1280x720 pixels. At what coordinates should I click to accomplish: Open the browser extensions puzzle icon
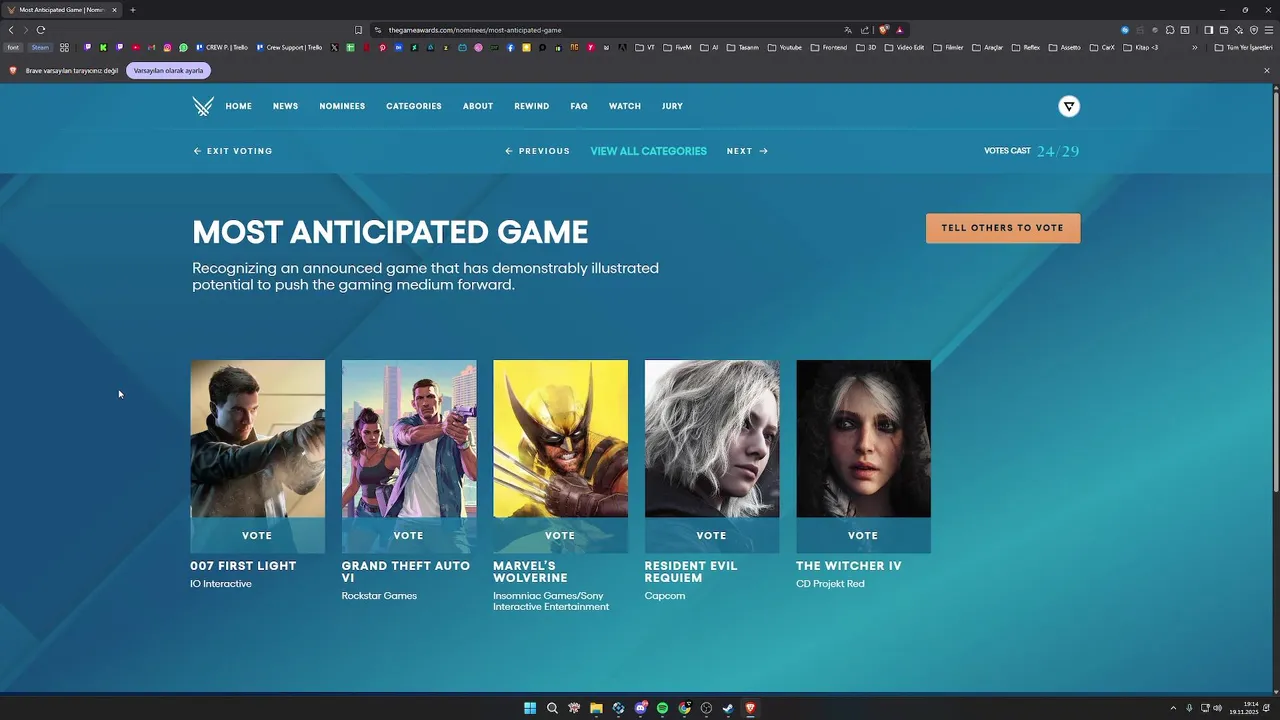point(1170,30)
